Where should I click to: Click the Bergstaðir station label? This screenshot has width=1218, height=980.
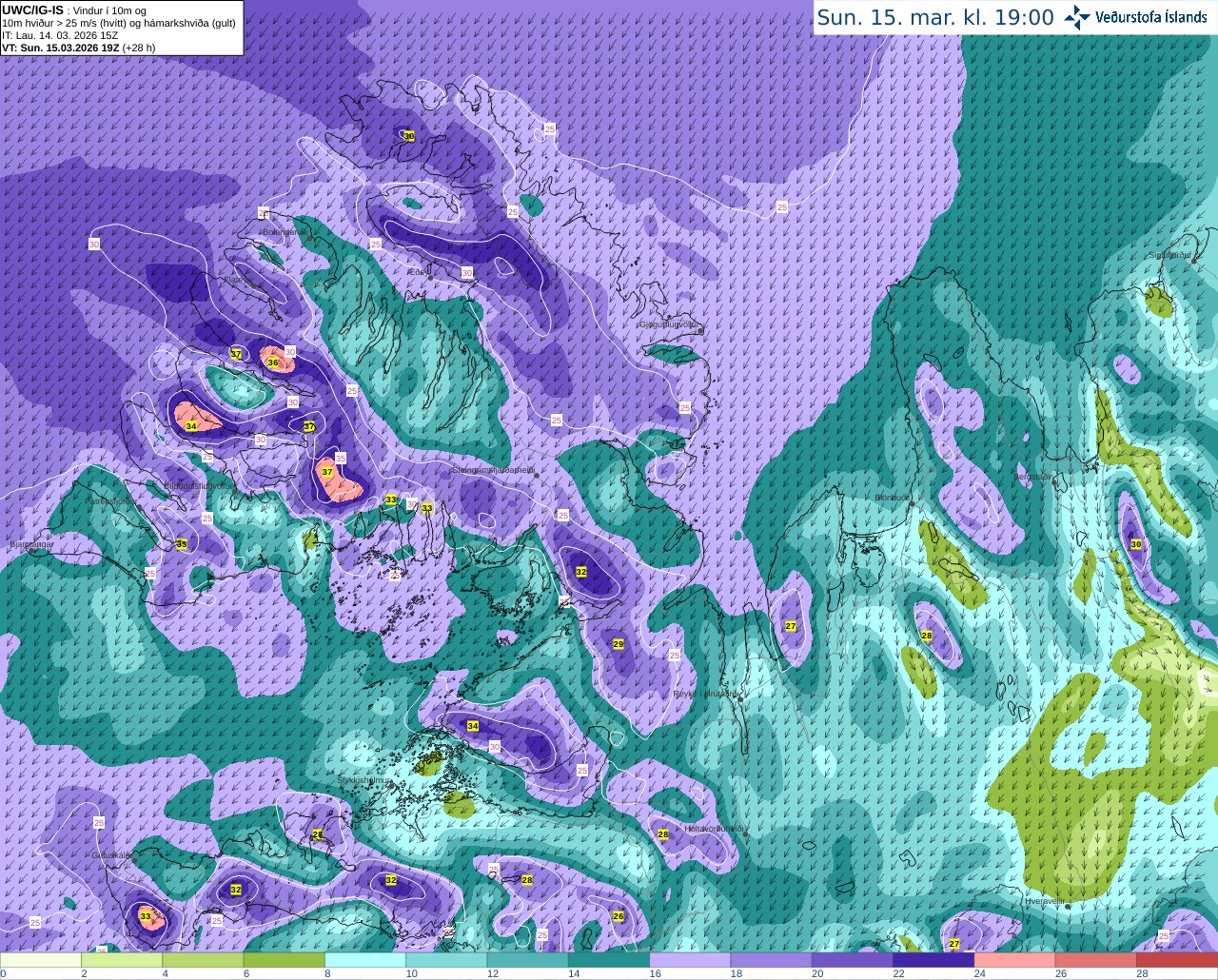pos(1034,477)
